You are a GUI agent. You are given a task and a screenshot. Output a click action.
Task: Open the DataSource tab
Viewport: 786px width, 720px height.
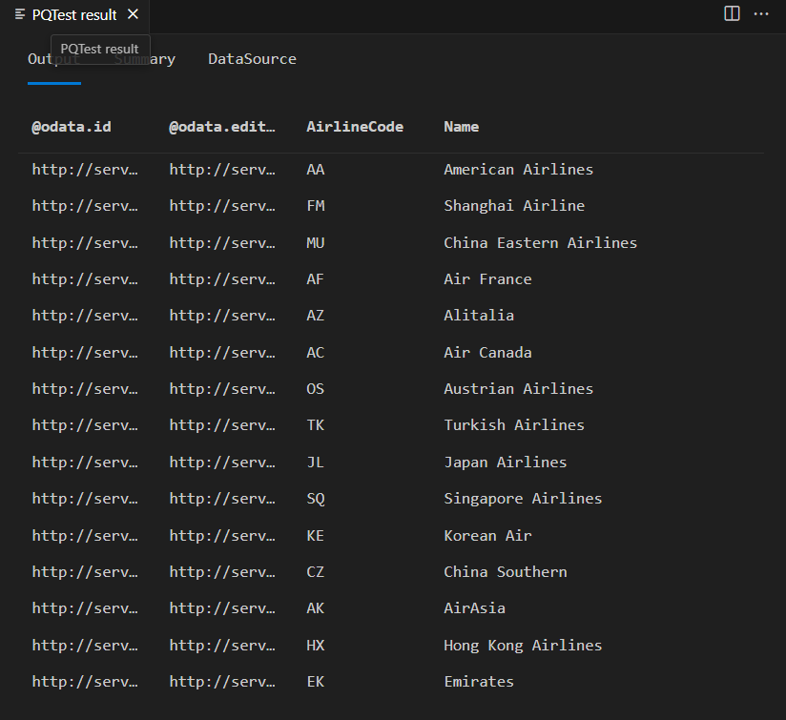(x=252, y=59)
